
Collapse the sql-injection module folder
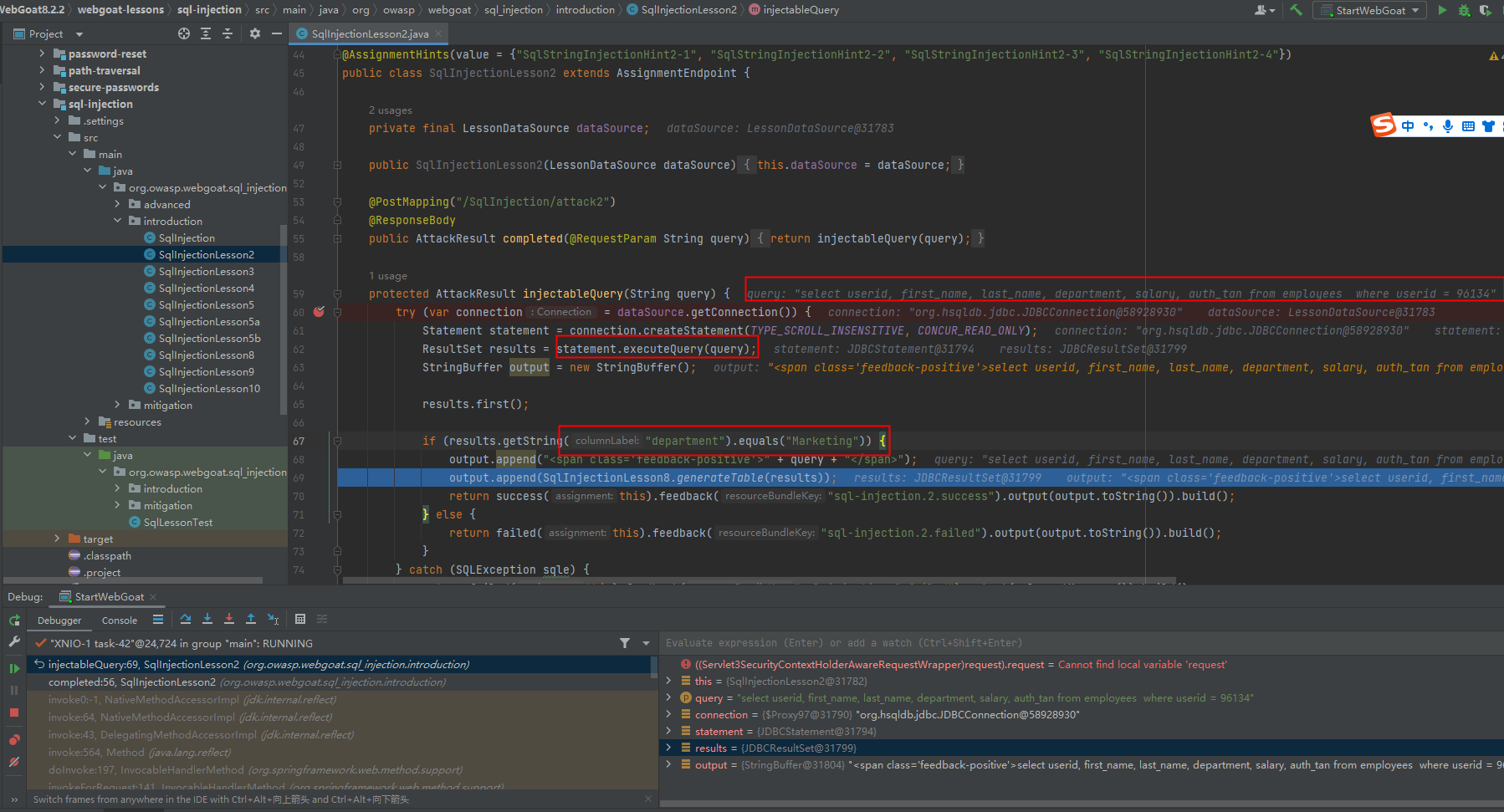pyautogui.click(x=42, y=104)
